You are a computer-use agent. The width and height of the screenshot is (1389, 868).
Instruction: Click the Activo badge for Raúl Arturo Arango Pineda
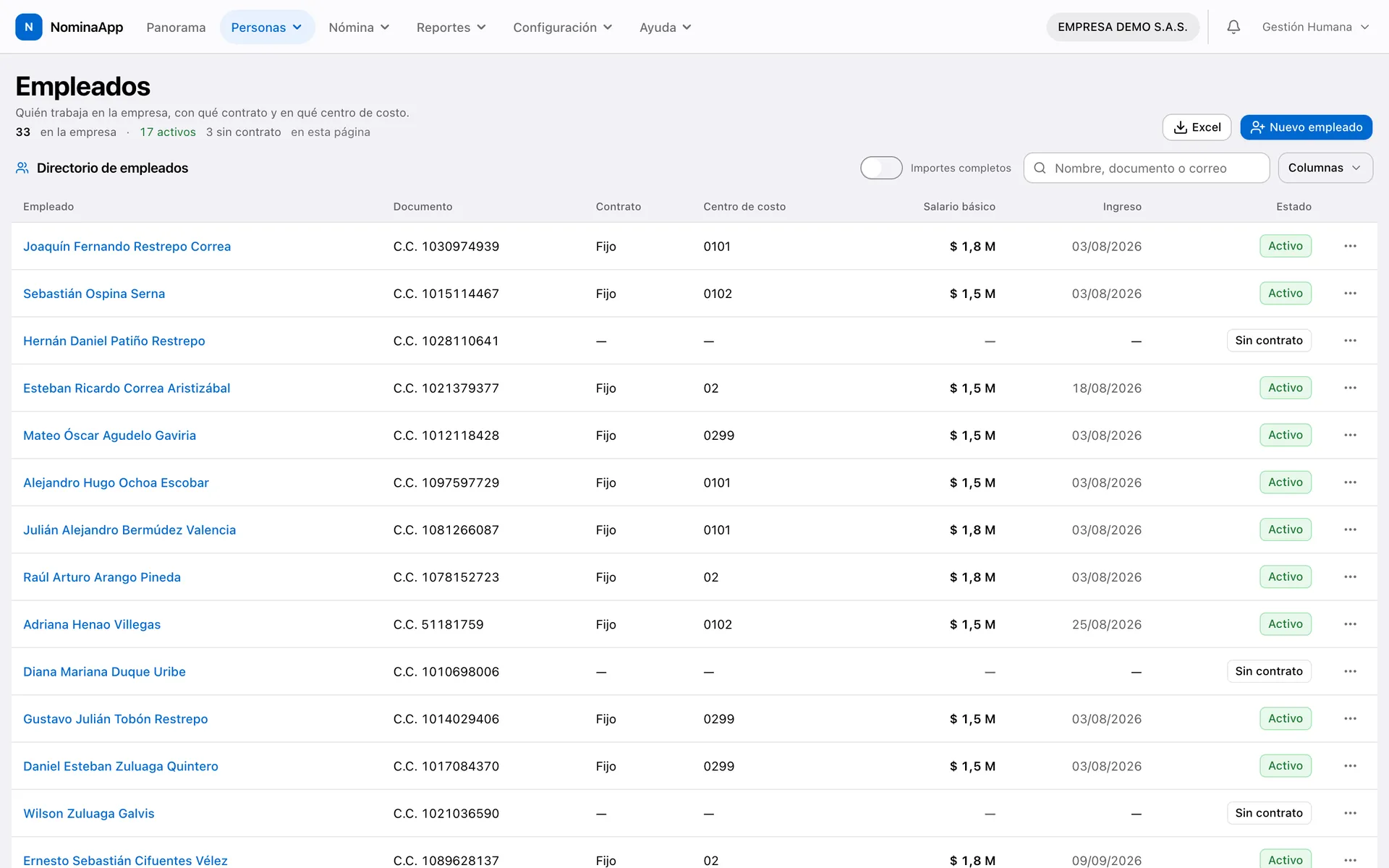(1285, 576)
